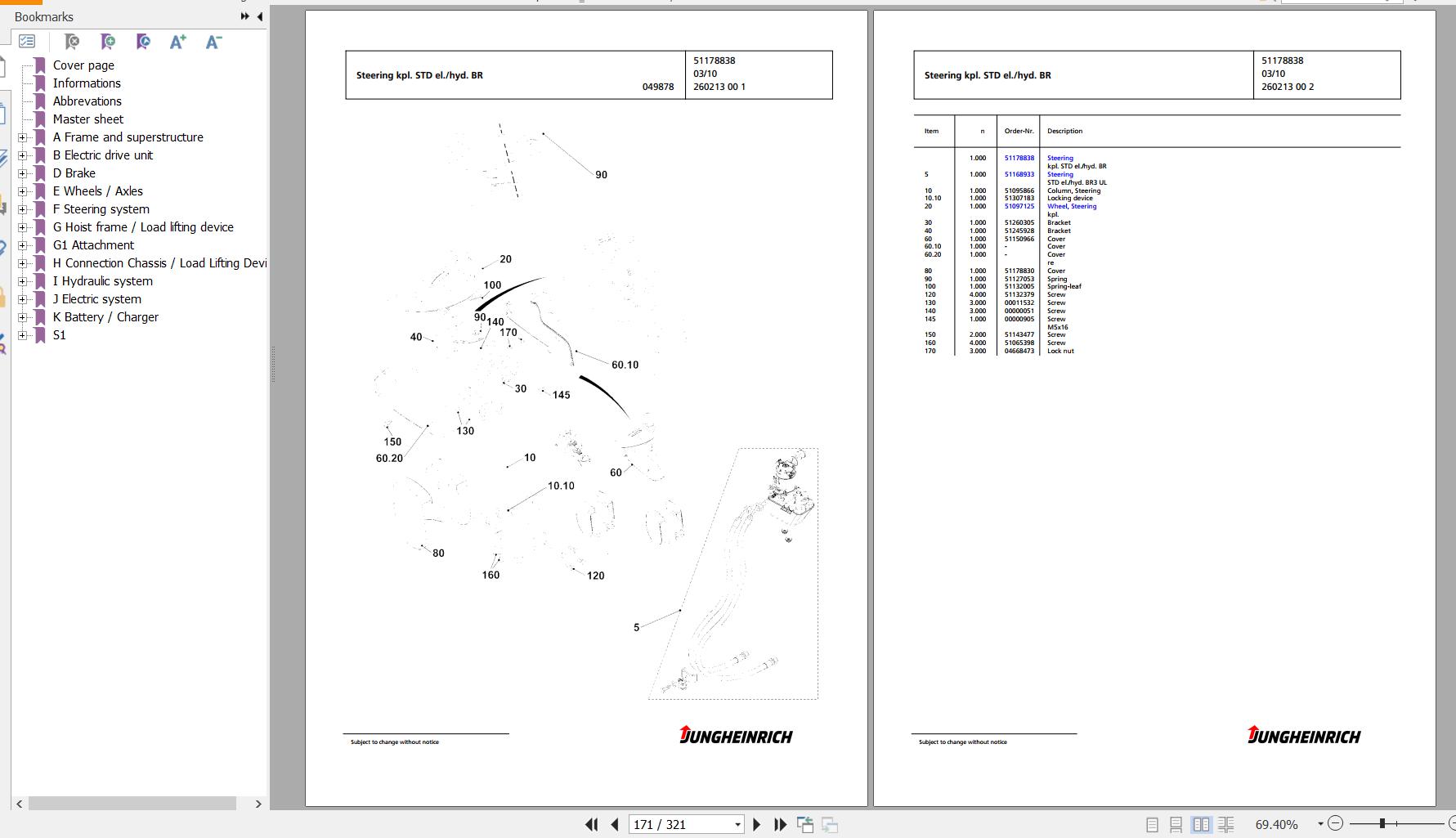The image size is (1456, 838).
Task: Click callout number 60.10 in the diagram
Action: click(625, 365)
